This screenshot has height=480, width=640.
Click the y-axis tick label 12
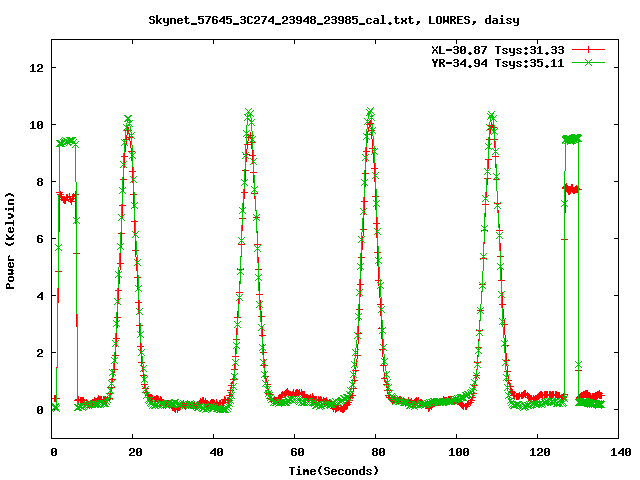click(36, 68)
